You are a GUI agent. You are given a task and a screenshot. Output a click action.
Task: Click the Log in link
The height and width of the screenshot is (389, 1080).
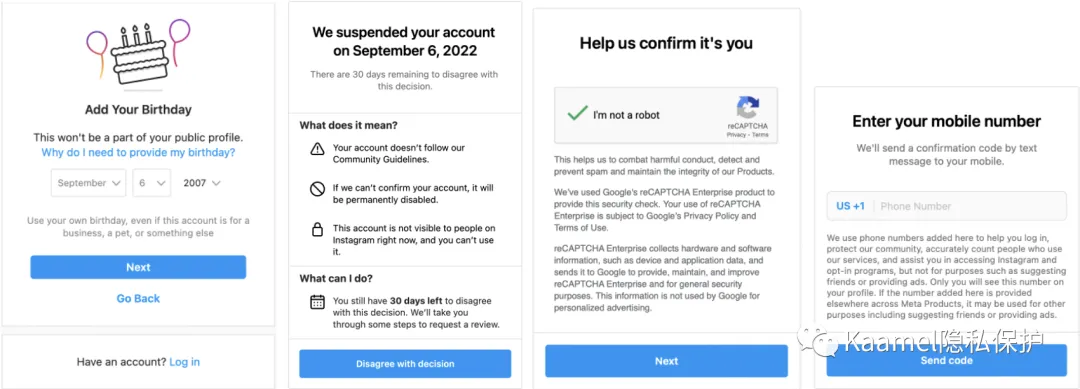(185, 362)
